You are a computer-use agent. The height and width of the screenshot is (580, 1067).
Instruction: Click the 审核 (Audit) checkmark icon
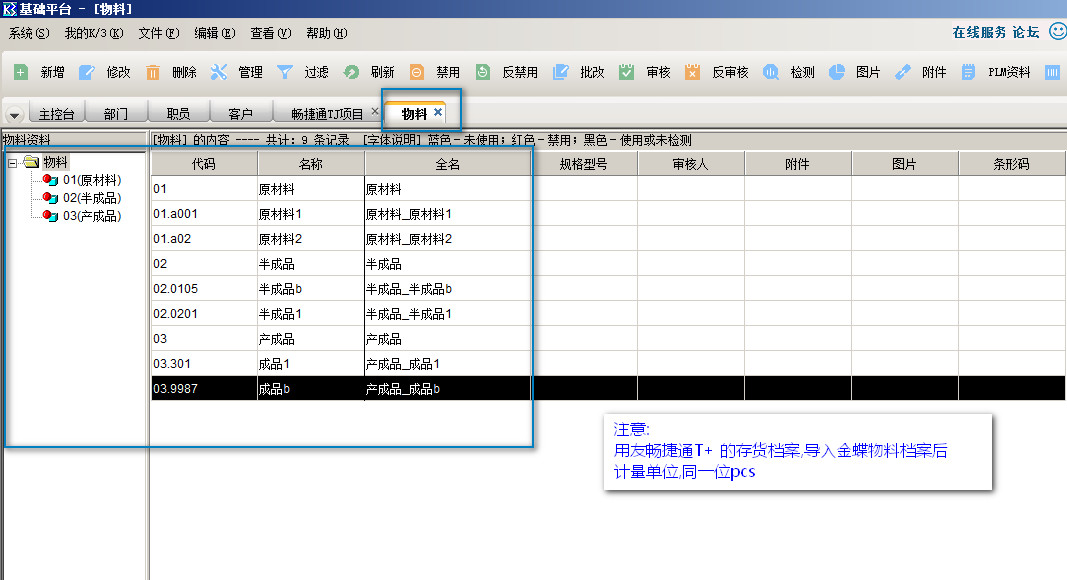627,72
